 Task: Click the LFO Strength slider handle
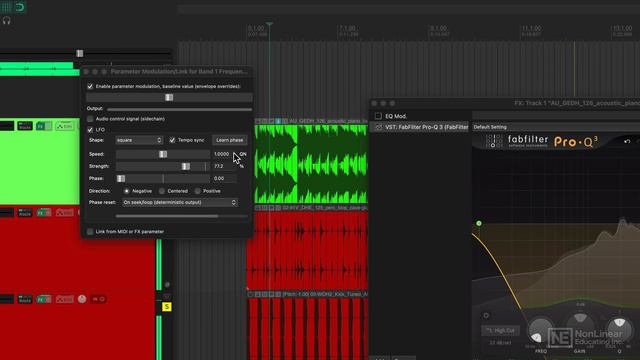[186, 166]
